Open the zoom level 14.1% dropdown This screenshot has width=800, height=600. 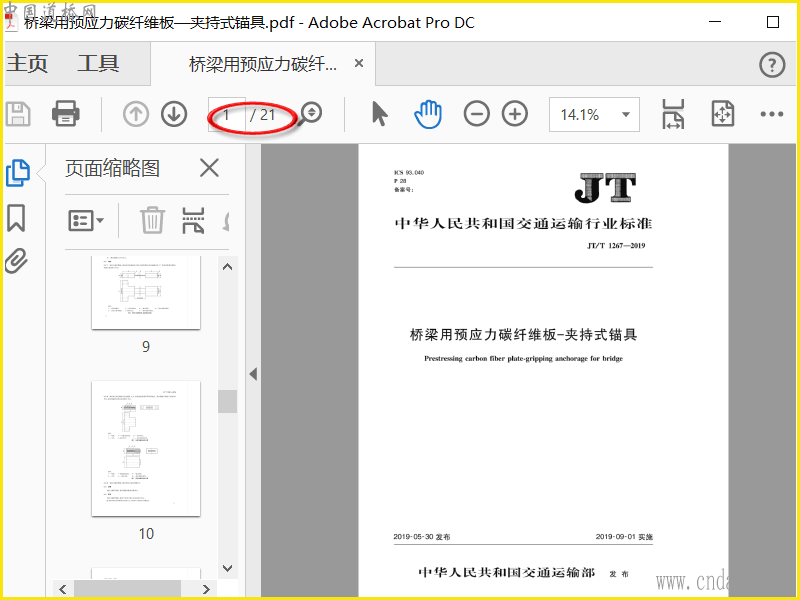(x=594, y=114)
